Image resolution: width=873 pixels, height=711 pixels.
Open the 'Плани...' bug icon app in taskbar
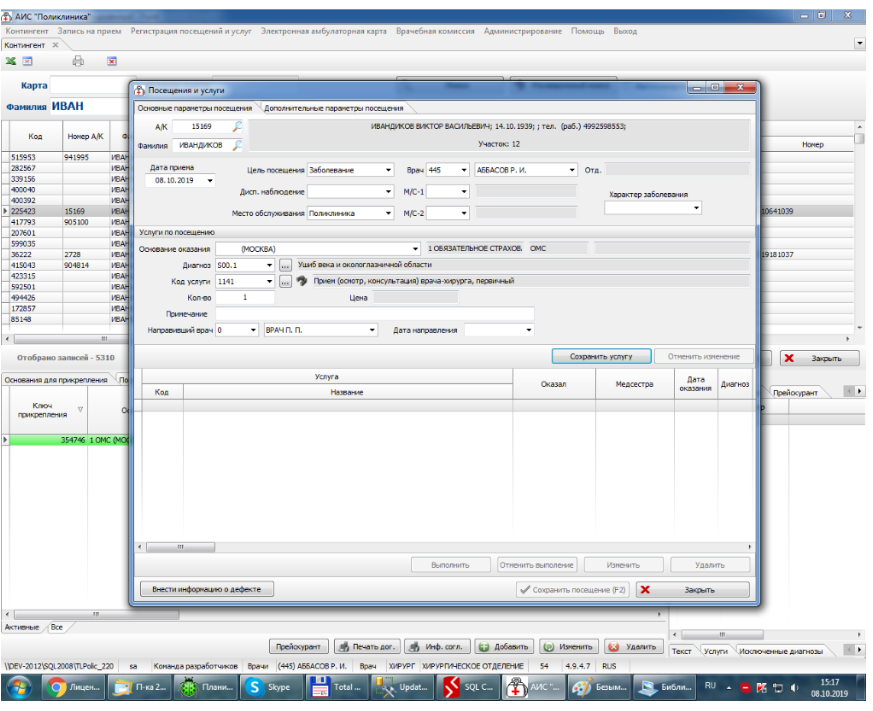(205, 688)
